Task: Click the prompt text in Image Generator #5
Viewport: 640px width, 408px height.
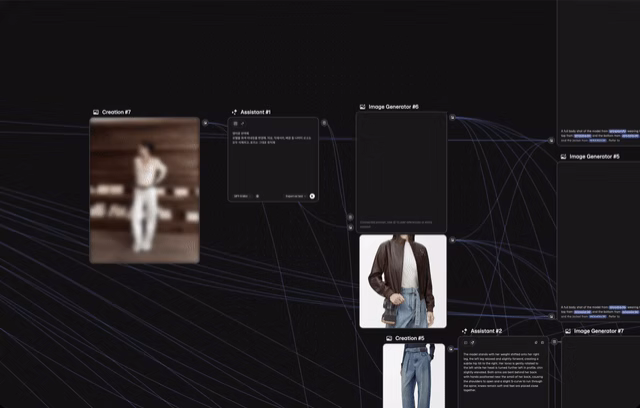Action: pyautogui.click(x=600, y=312)
